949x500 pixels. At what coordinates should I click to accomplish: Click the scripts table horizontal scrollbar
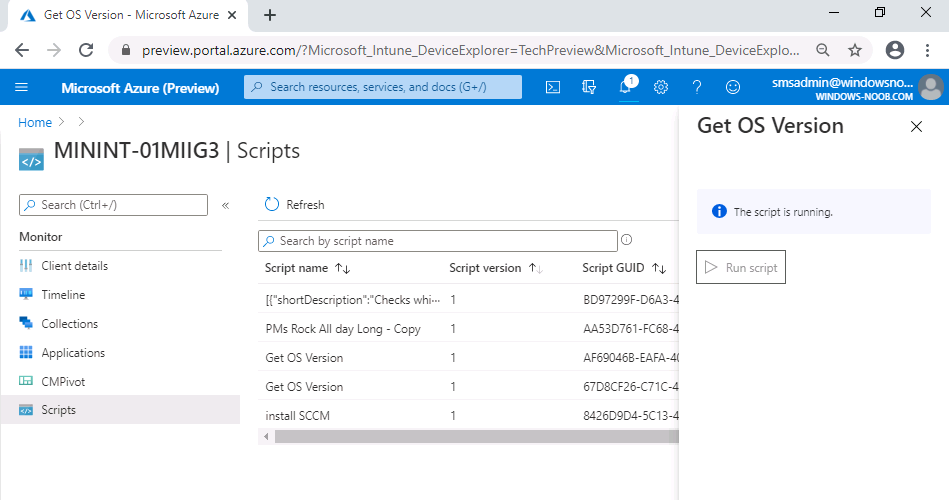tap(476, 436)
